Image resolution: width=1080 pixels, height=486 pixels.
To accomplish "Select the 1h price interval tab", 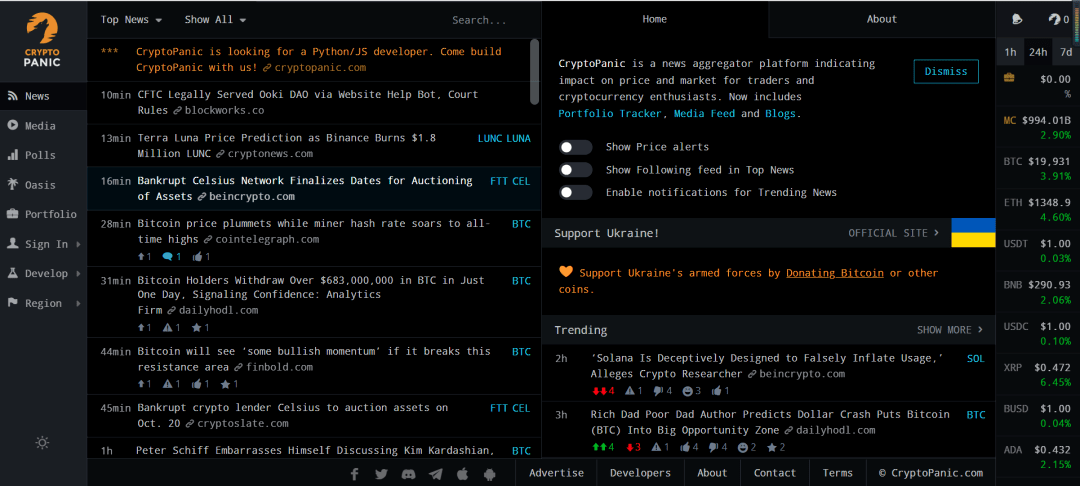I will tap(1010, 52).
